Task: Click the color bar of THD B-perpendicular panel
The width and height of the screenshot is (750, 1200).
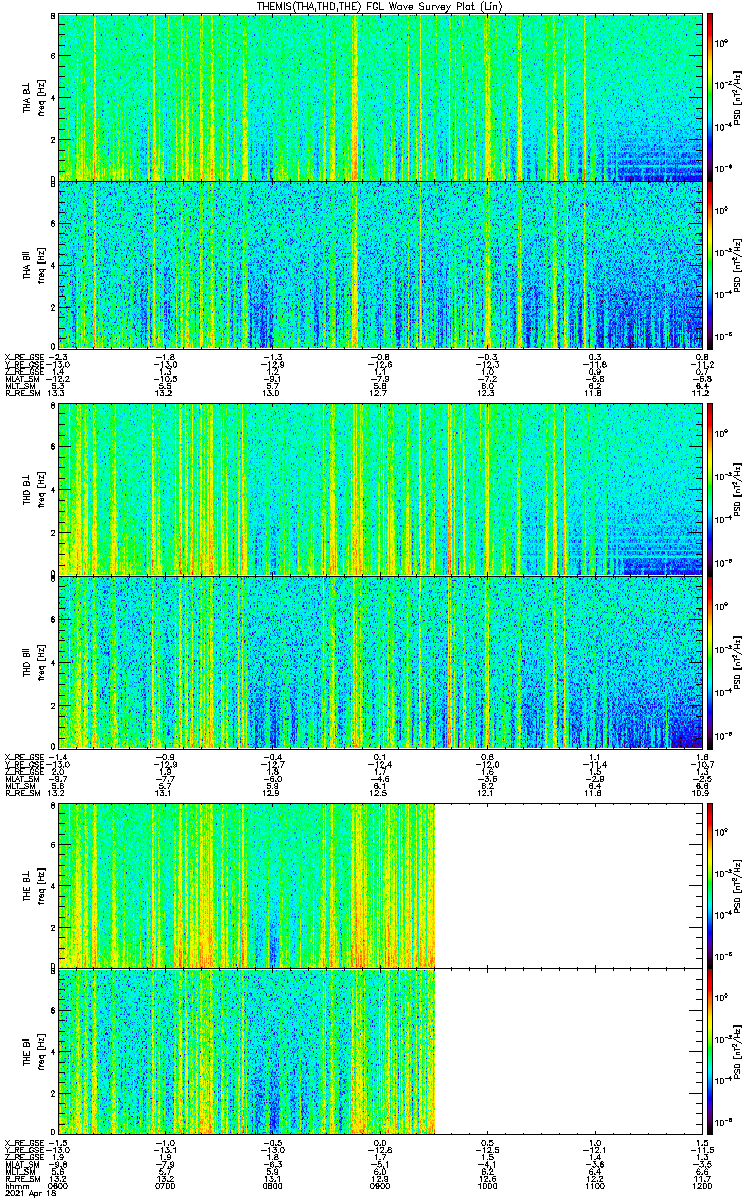Action: click(710, 489)
